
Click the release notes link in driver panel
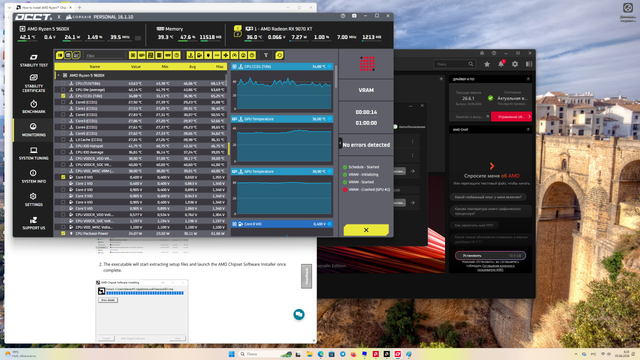point(471,117)
